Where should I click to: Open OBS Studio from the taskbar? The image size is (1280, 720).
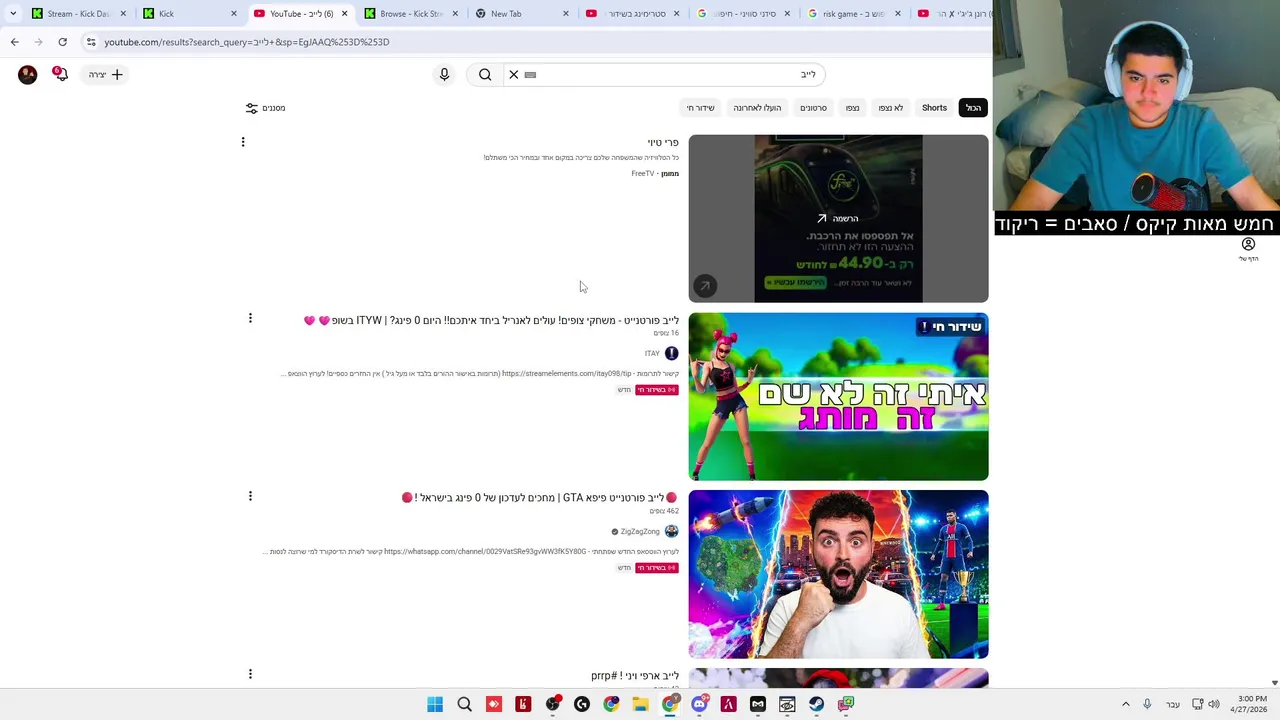(552, 704)
